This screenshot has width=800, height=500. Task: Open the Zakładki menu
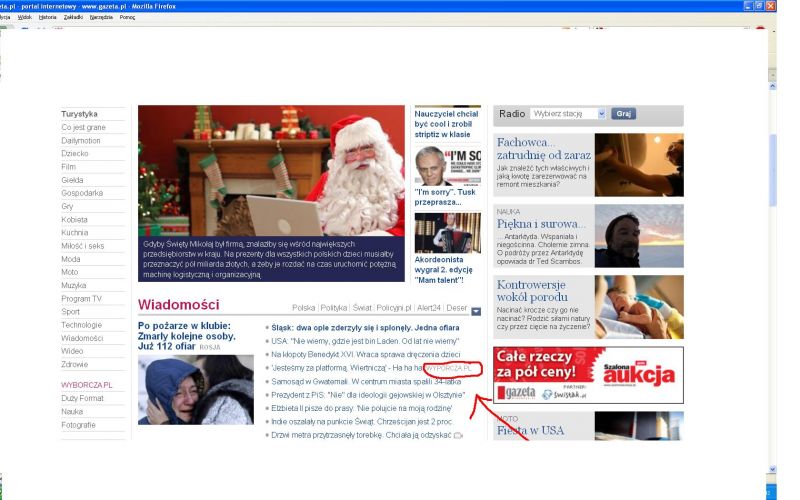pyautogui.click(x=73, y=17)
